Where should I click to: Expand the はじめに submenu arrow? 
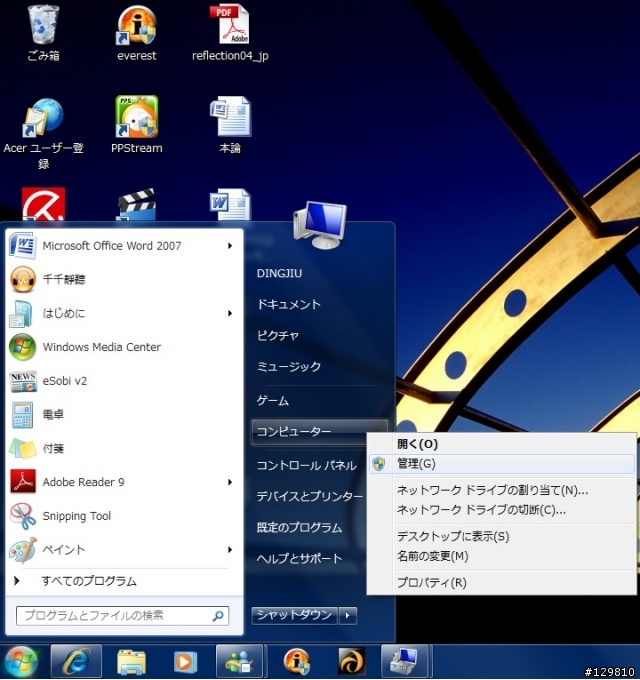coord(230,314)
